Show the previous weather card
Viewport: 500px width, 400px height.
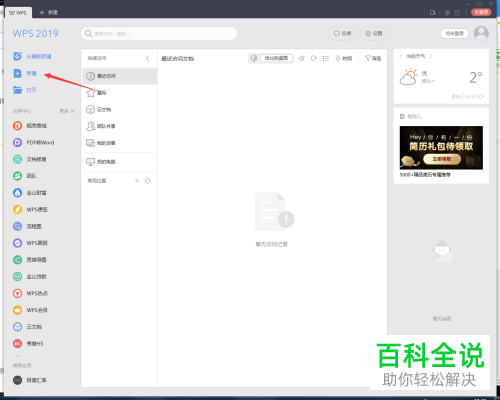point(401,56)
